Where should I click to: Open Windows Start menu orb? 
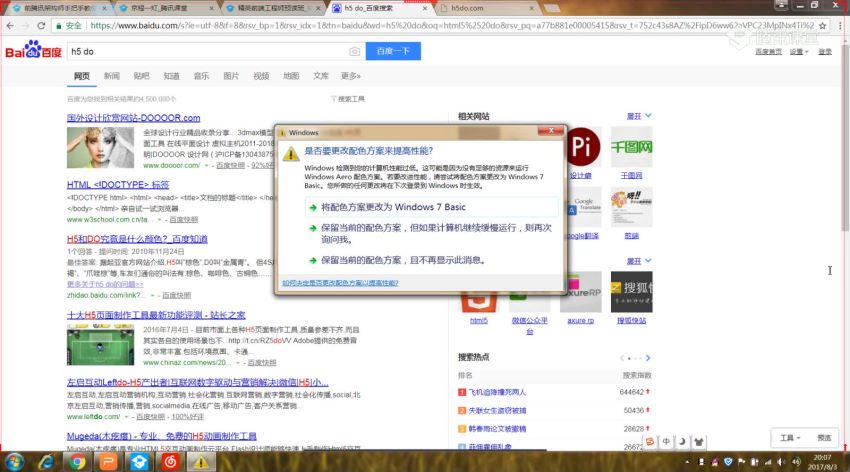pos(15,462)
